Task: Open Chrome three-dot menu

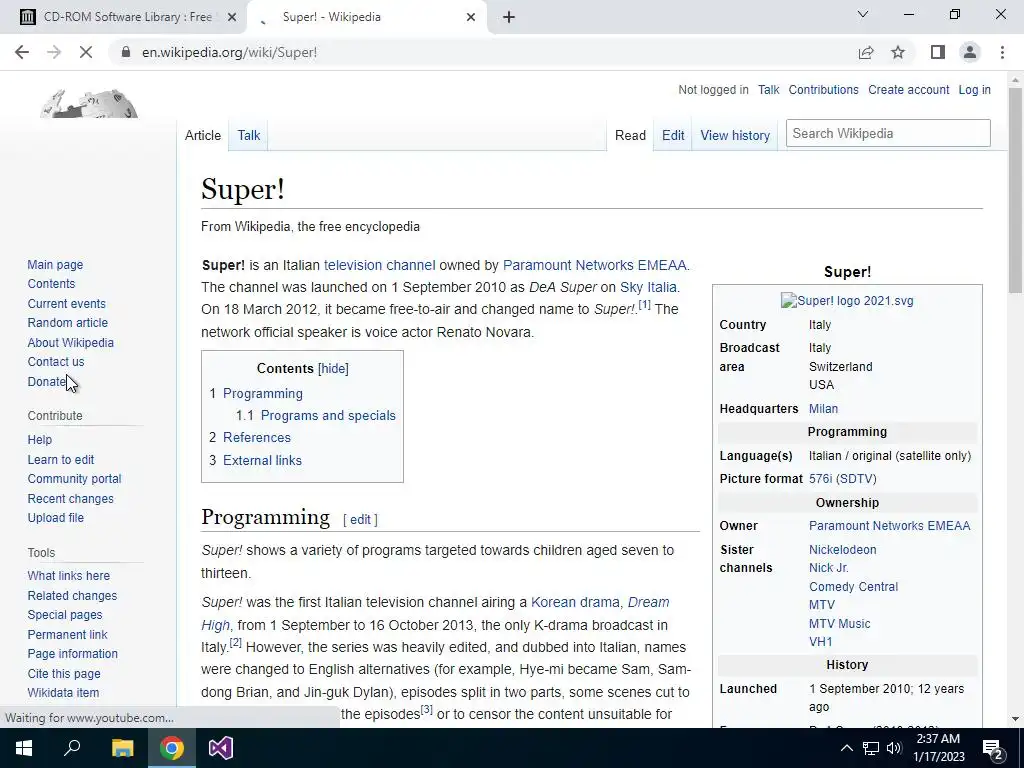Action: pos(1002,52)
